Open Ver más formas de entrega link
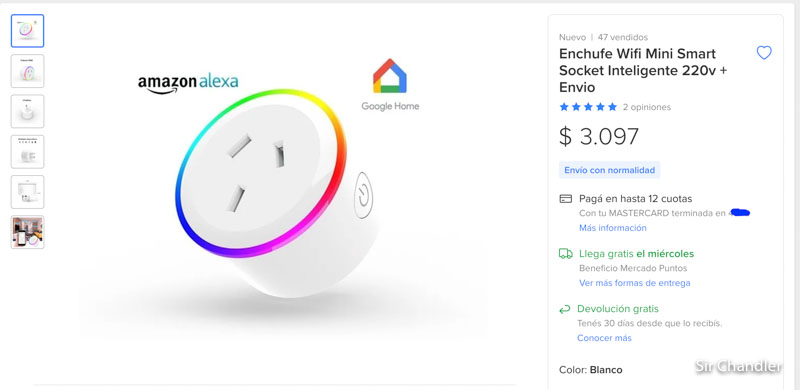800x390 pixels. click(x=635, y=283)
